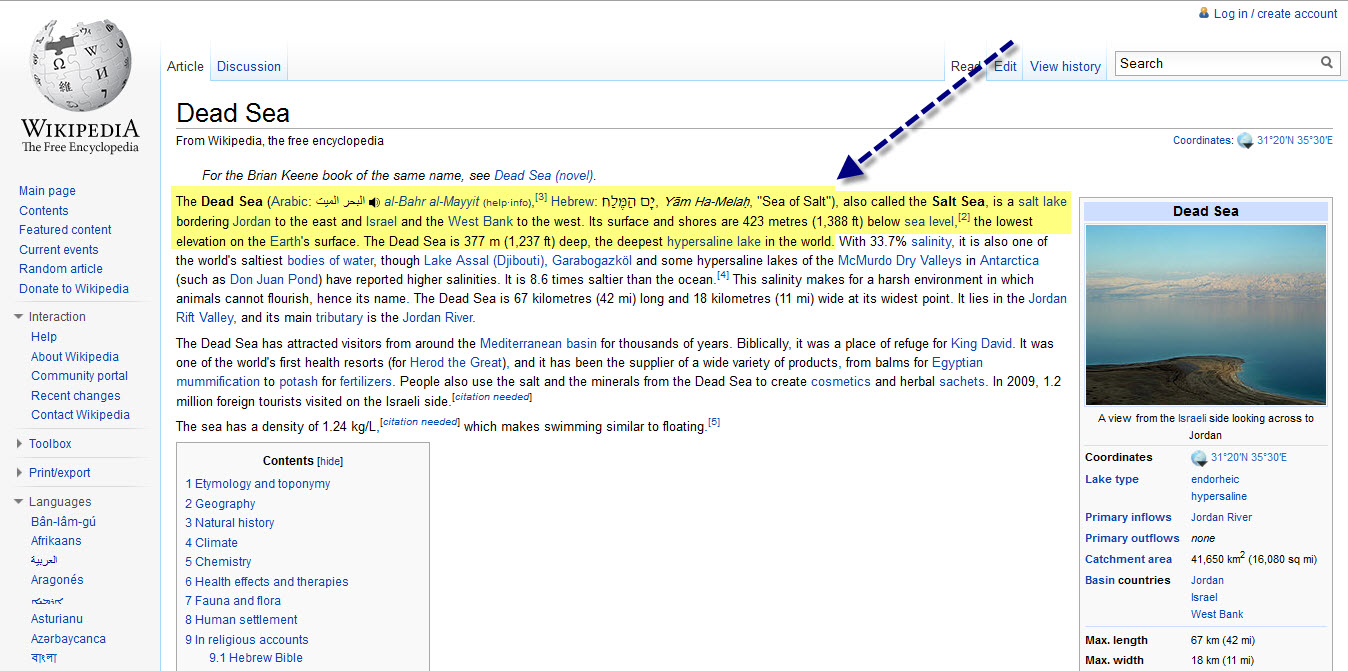Click the infobox coordinates globe icon
1348x671 pixels.
tap(1199, 458)
